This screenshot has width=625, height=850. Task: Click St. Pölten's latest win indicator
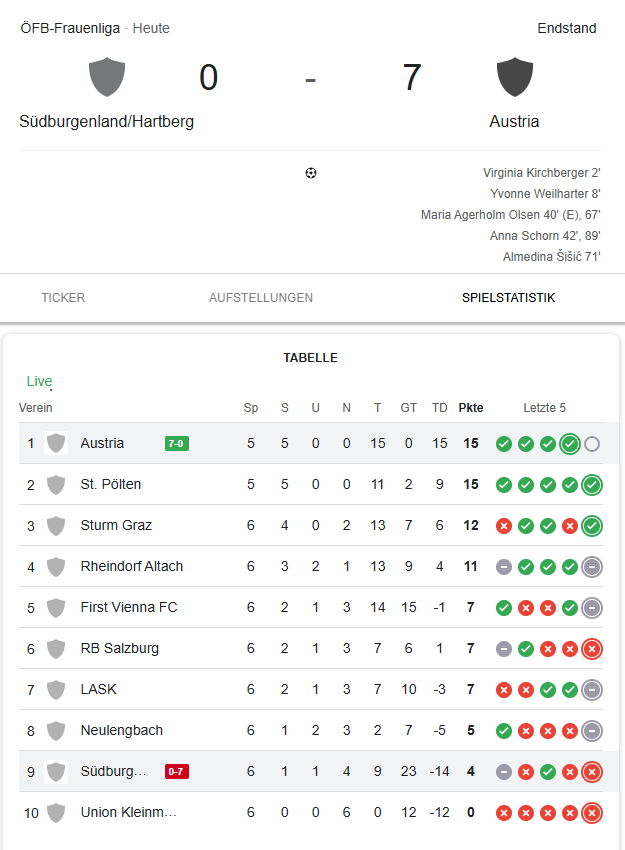(x=592, y=485)
